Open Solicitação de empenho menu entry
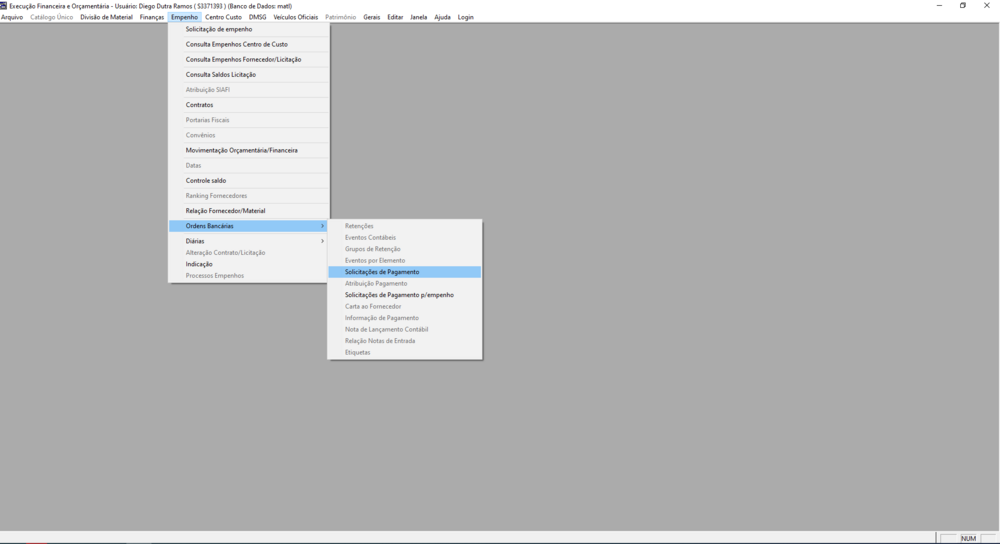Viewport: 1000px width, 544px height. (219, 29)
